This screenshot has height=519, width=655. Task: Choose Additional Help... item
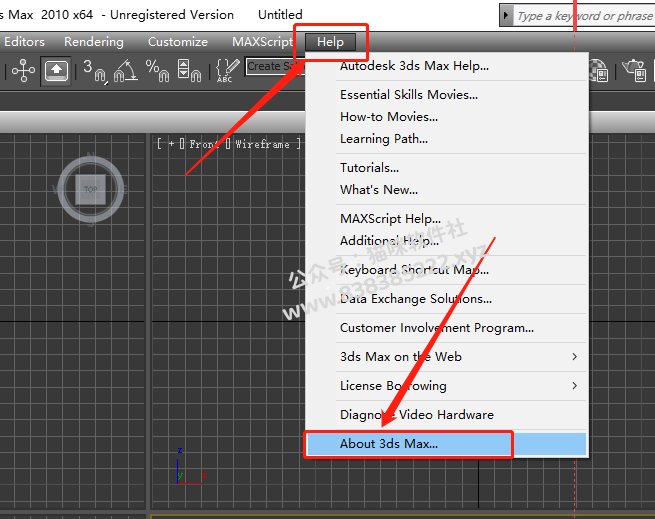tap(447, 241)
